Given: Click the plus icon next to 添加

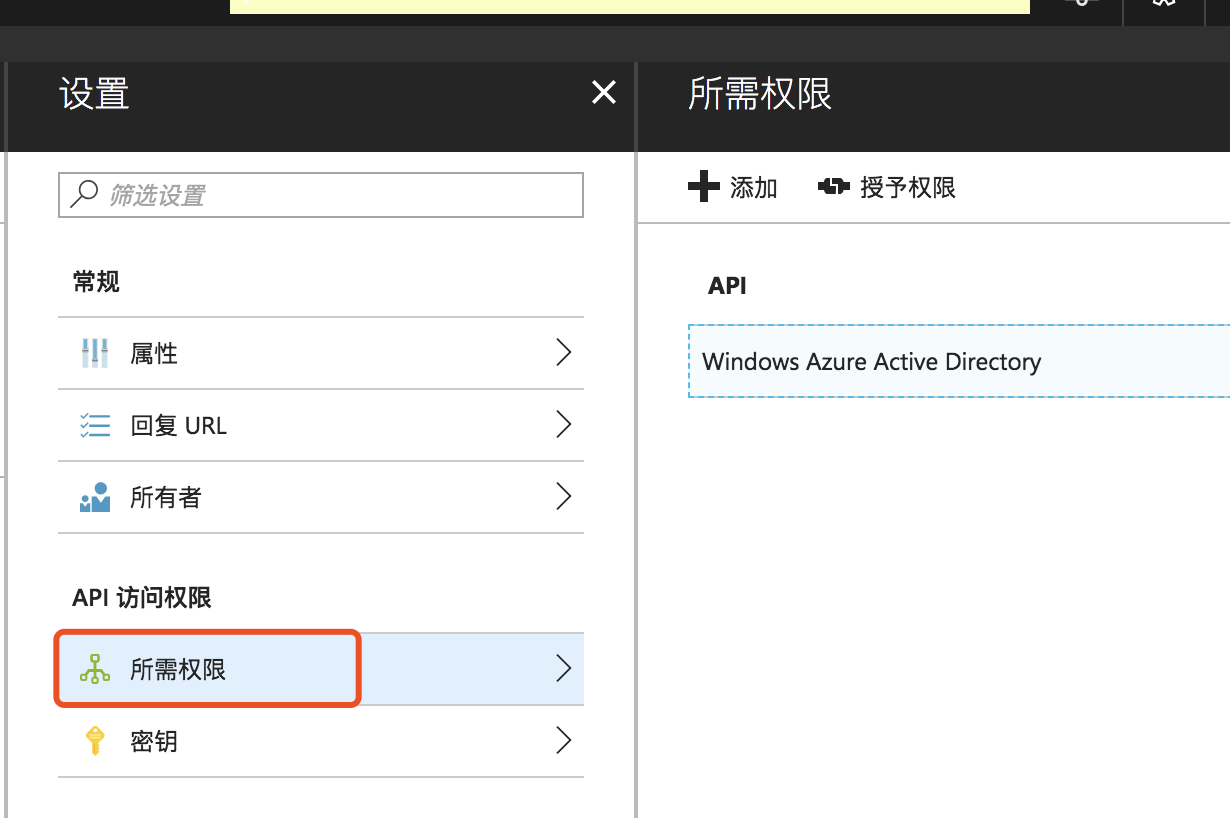Looking at the screenshot, I should [704, 187].
